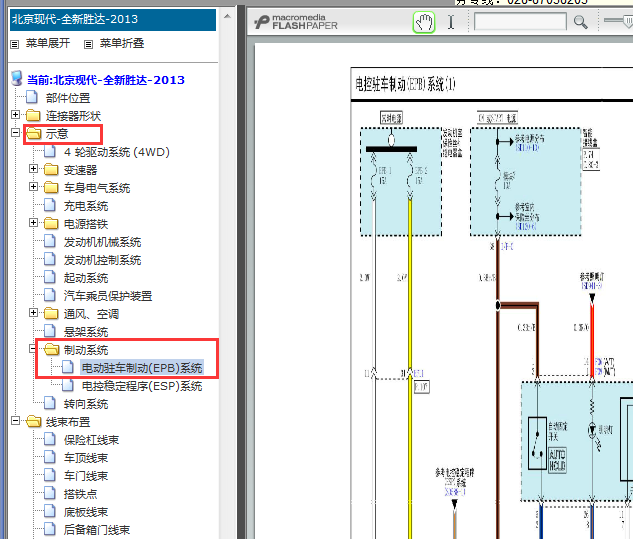Click the 悬架系统 document icon
Viewport: 633px width, 539px height.
[50, 331]
